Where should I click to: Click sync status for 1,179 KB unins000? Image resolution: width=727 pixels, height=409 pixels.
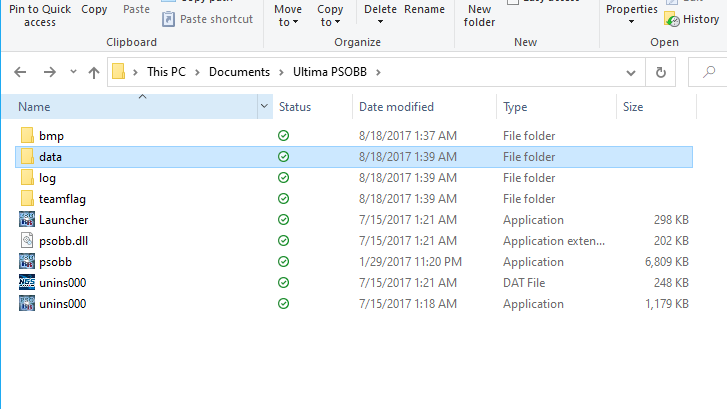283,304
